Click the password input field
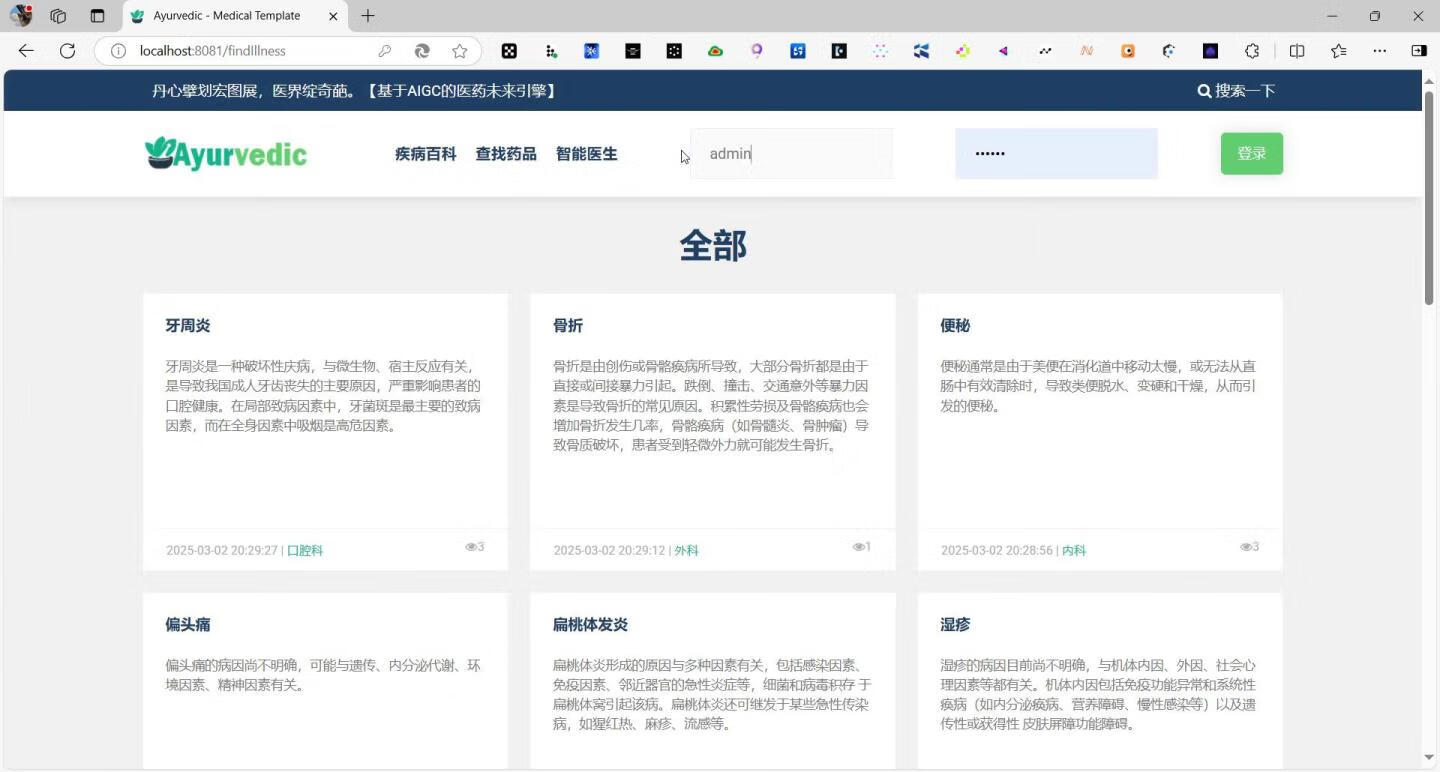This screenshot has height=772, width=1440. (x=1056, y=153)
